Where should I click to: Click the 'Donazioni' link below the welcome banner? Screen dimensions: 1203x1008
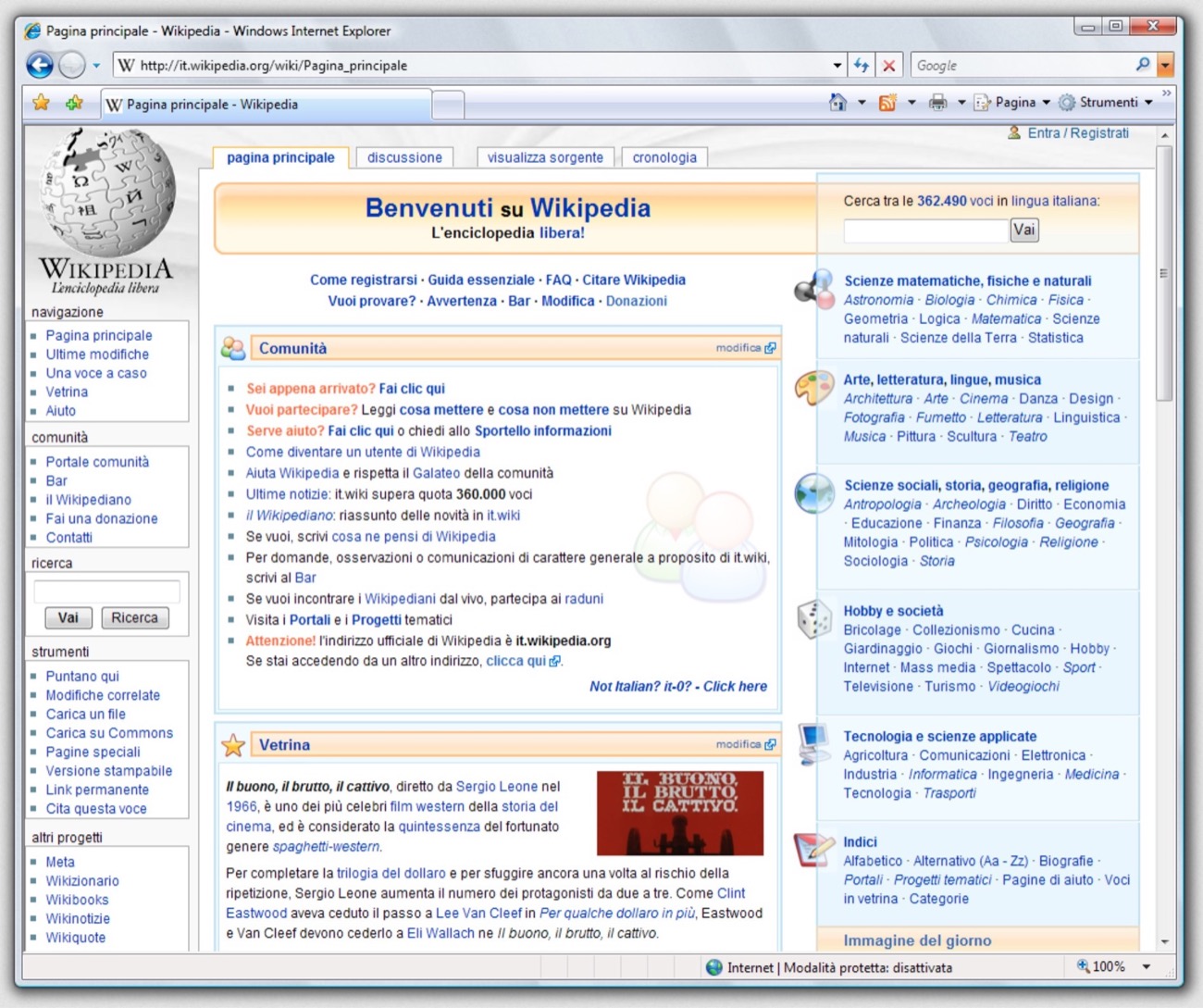[x=637, y=301]
